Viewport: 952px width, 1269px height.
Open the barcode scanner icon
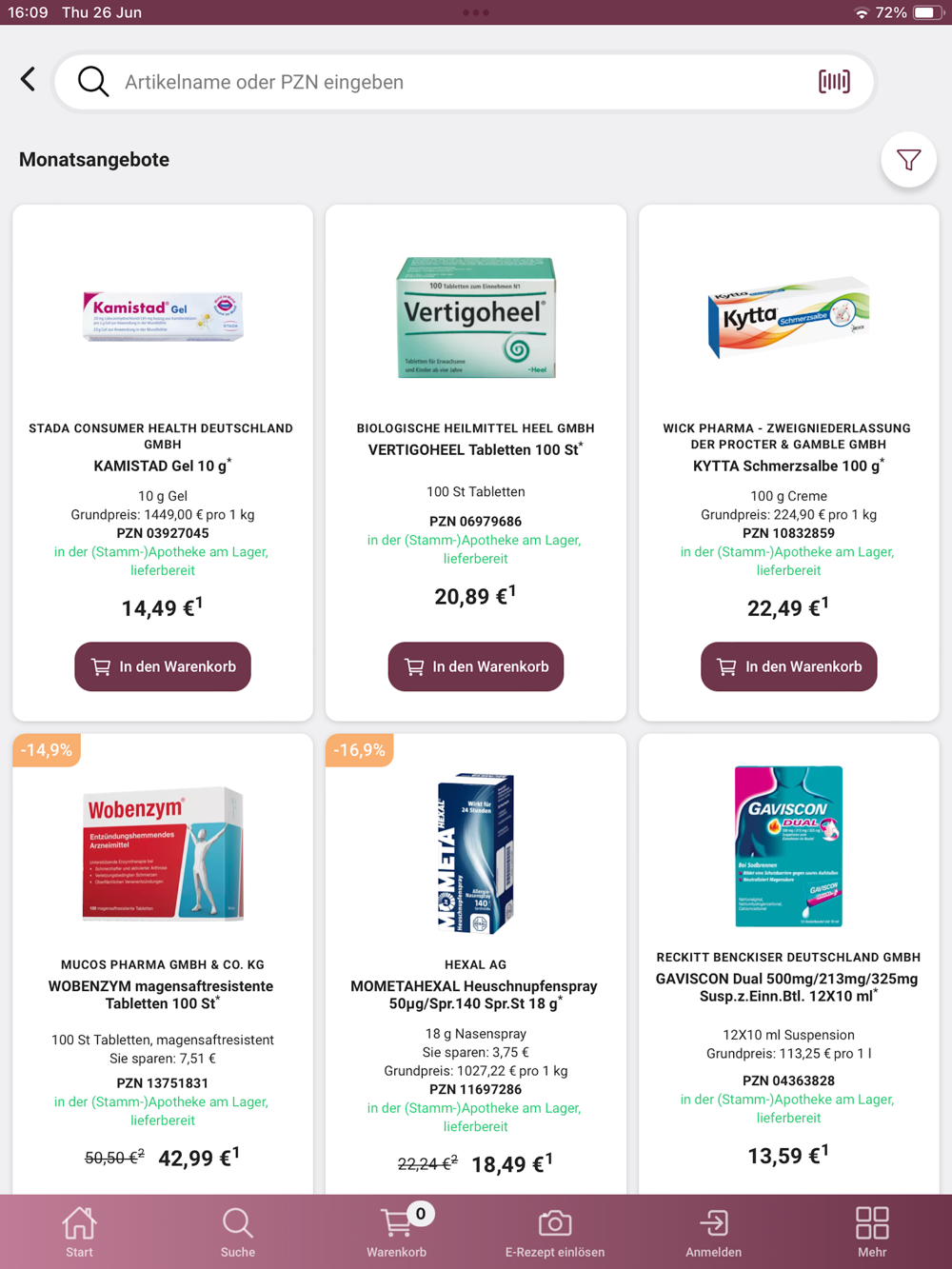(x=834, y=82)
